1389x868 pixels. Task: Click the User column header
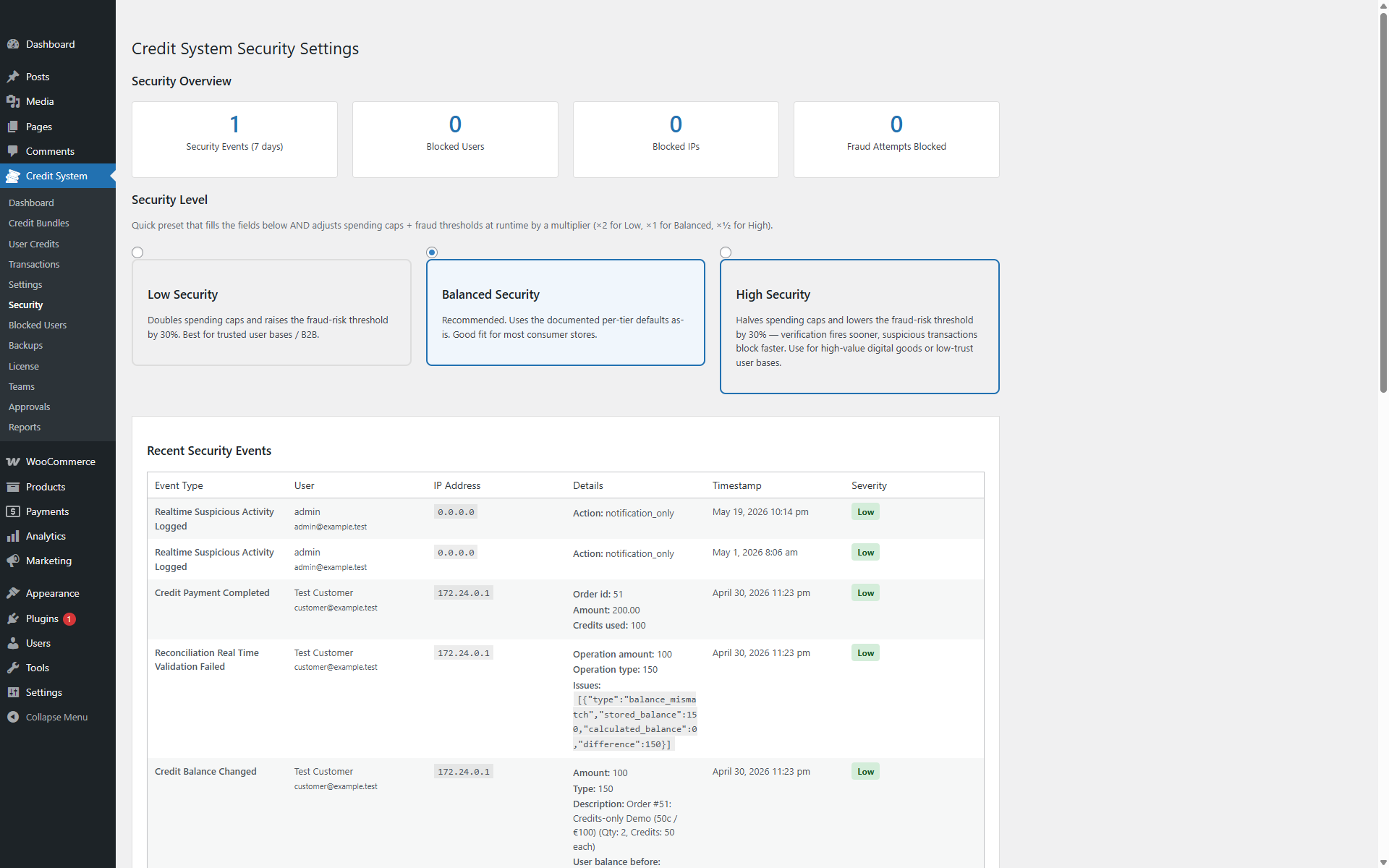coord(305,485)
